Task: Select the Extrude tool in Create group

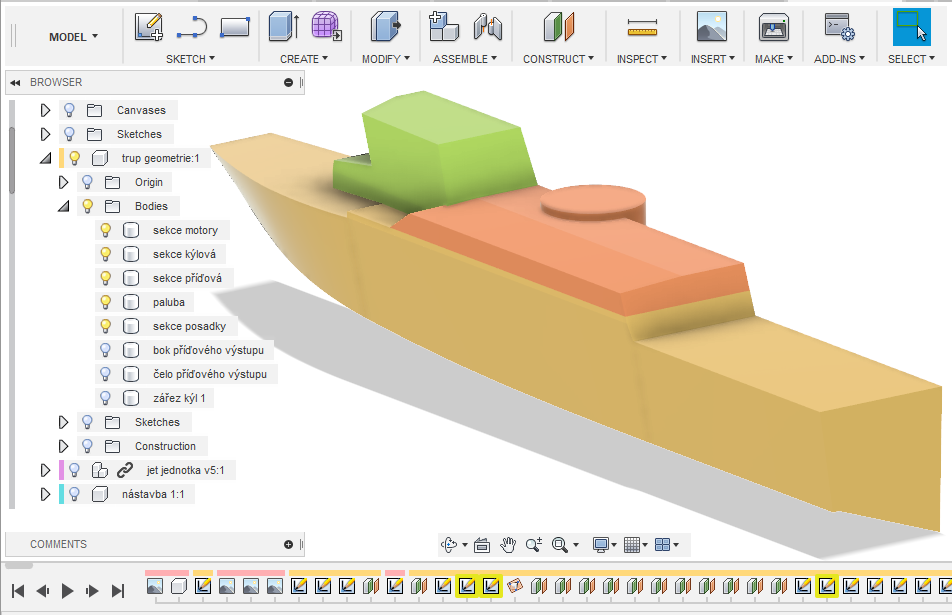Action: (x=284, y=27)
